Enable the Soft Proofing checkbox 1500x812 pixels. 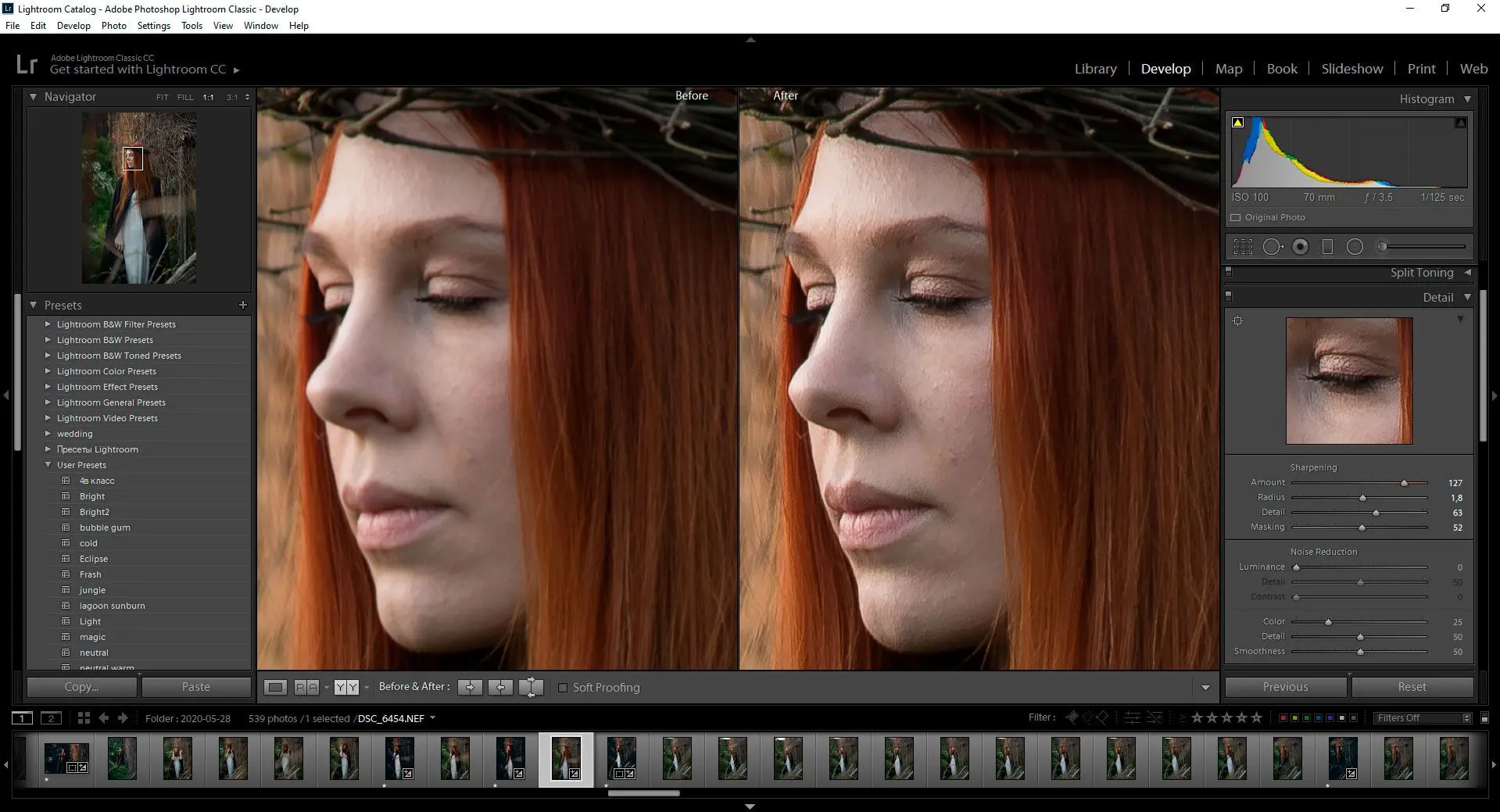point(562,688)
